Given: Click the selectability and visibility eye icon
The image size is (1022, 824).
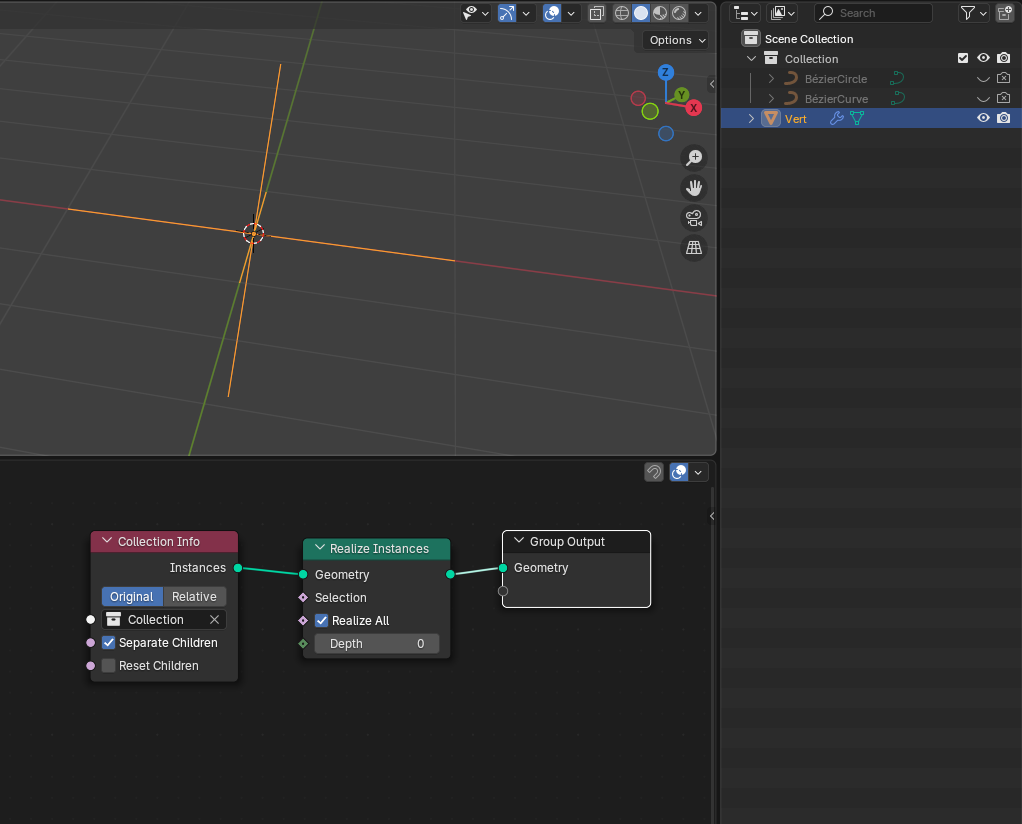Looking at the screenshot, I should [x=470, y=13].
